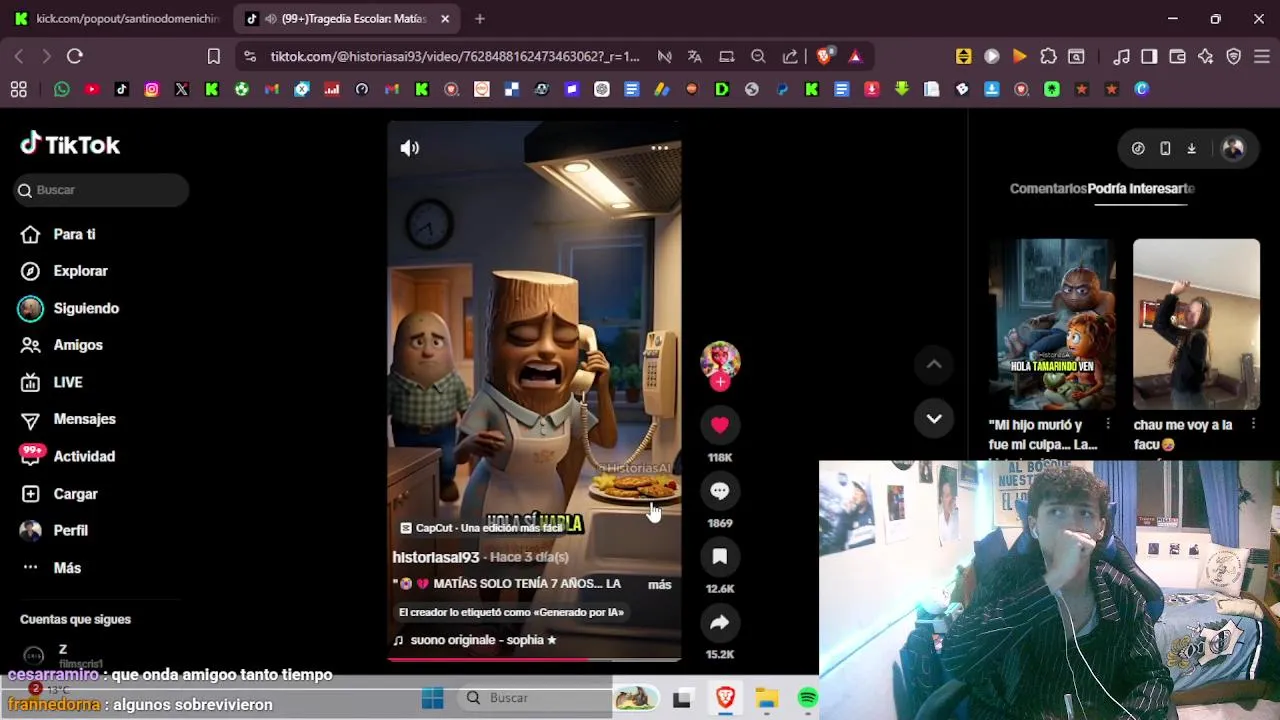Open Brave Shields lion icon
The width and height of the screenshot is (1280, 720).
point(824,56)
